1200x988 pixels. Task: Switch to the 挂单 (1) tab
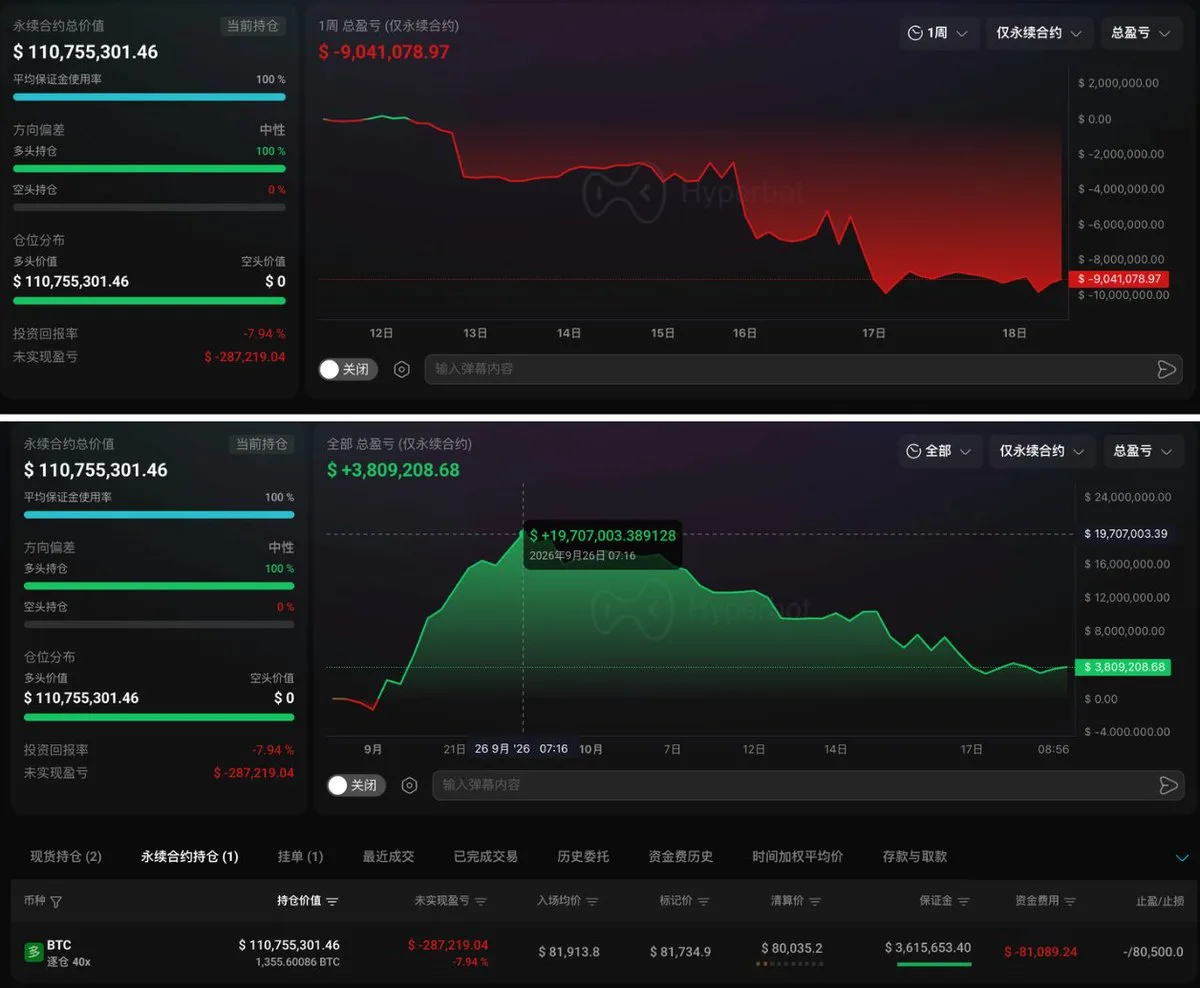300,856
